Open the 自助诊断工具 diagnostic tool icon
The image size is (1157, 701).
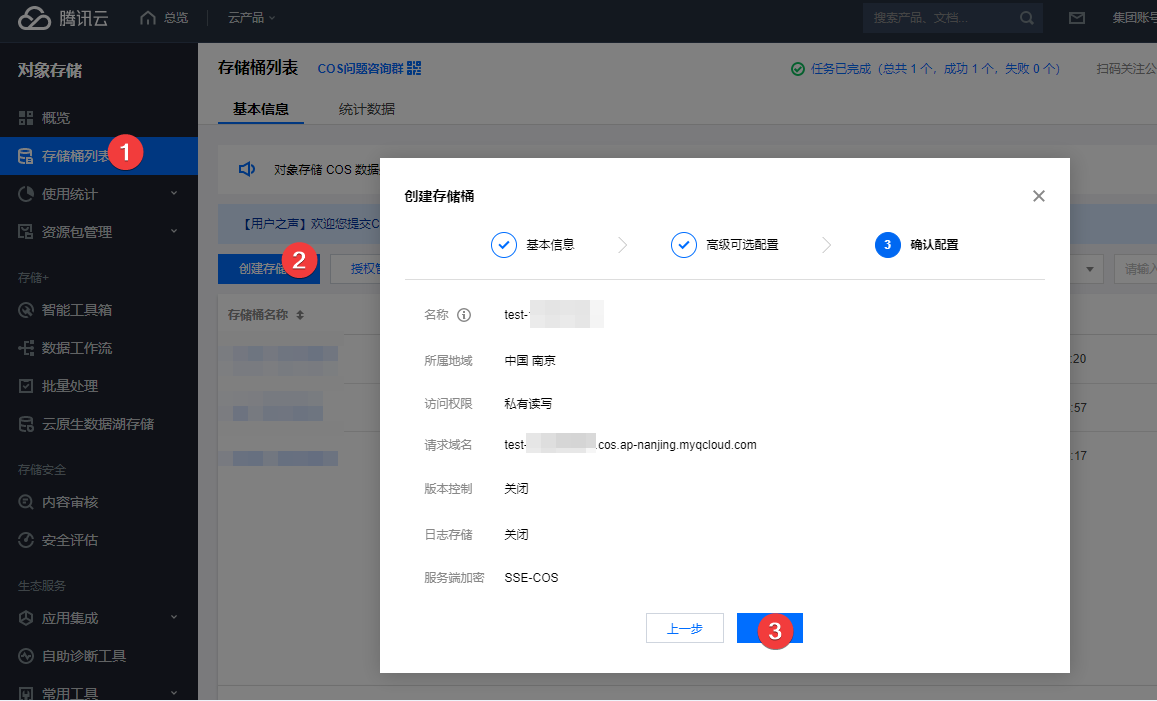[x=27, y=655]
